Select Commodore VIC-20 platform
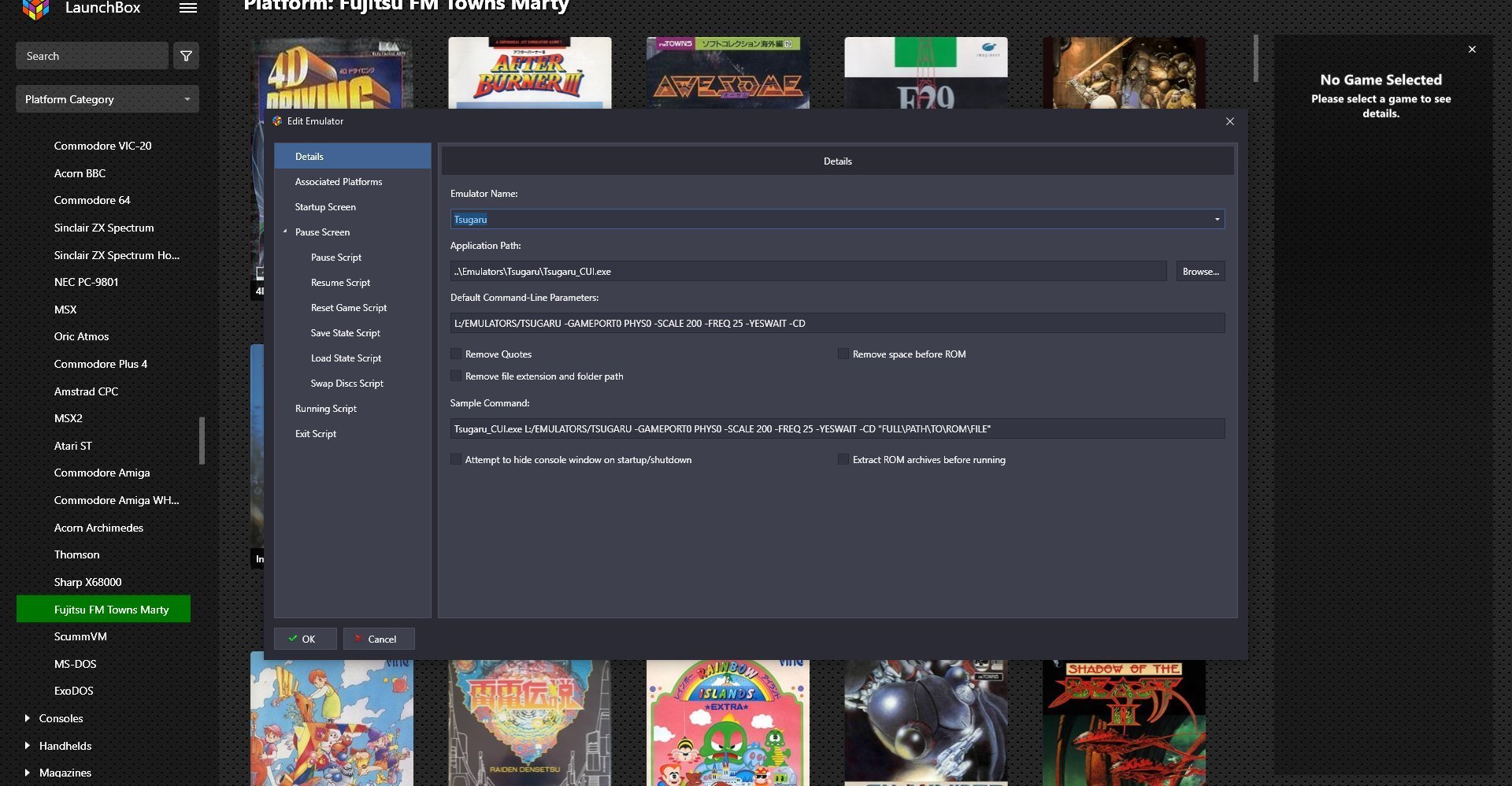Screen dimensions: 1512x786 click(x=103, y=146)
